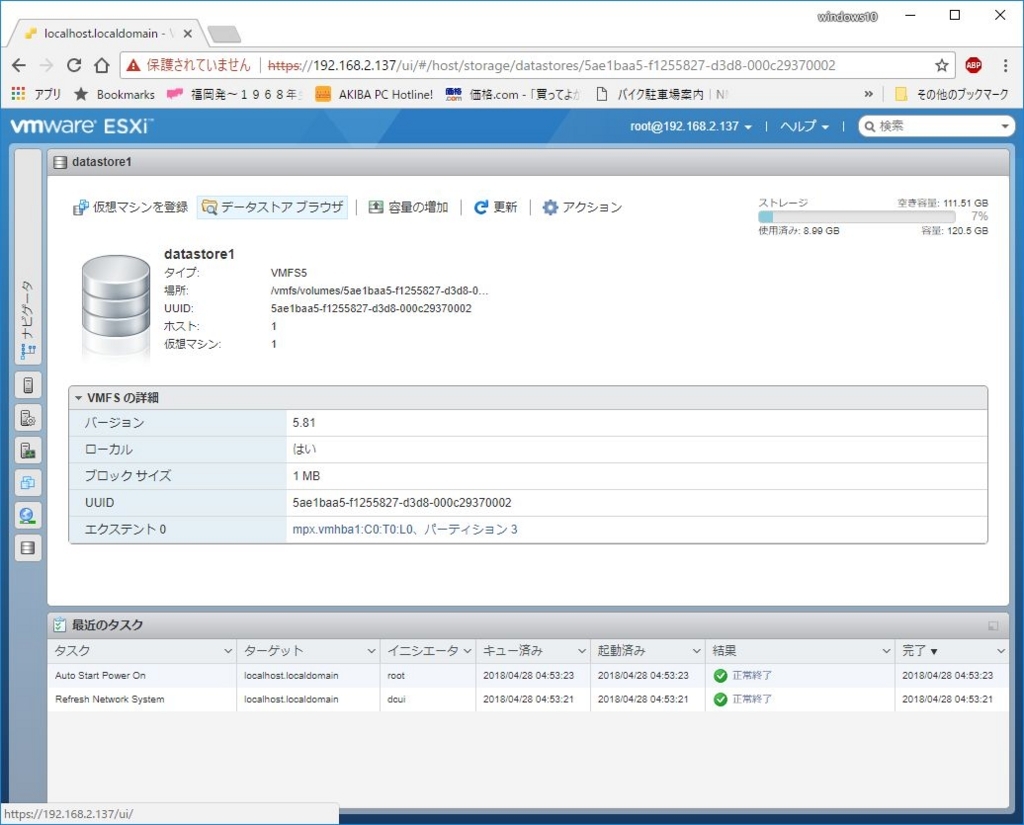Click the version value 5.81
The image size is (1024, 825).
tap(304, 423)
